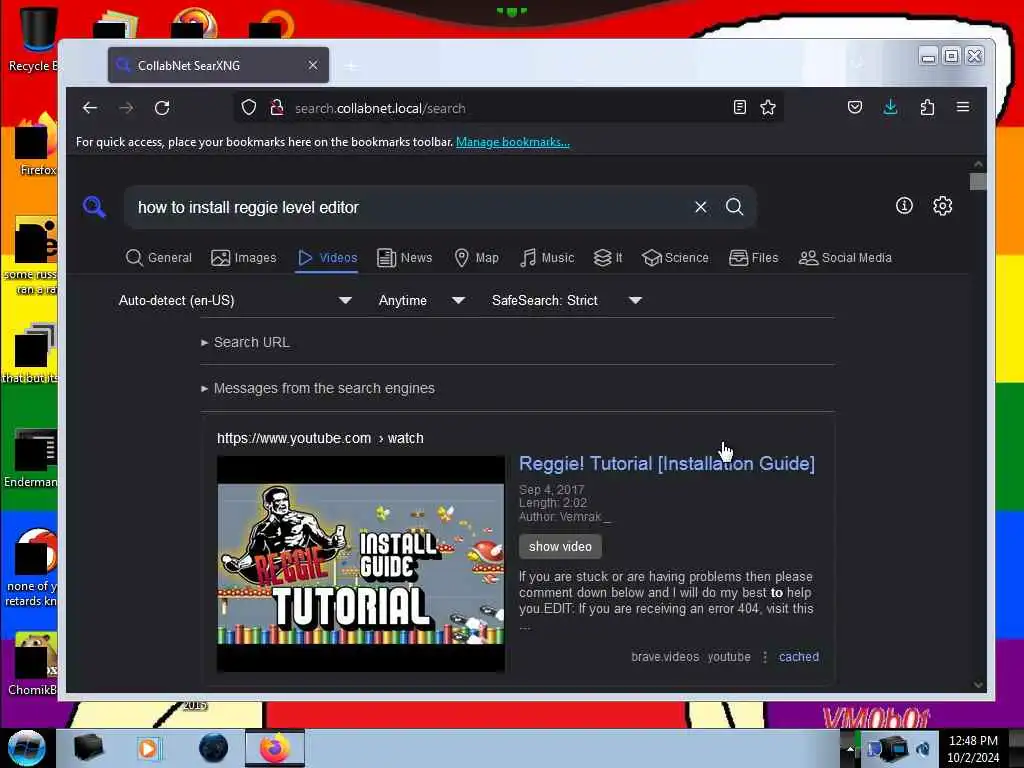This screenshot has width=1024, height=768.
Task: Open a new browser tab with plus
Action: (x=351, y=65)
